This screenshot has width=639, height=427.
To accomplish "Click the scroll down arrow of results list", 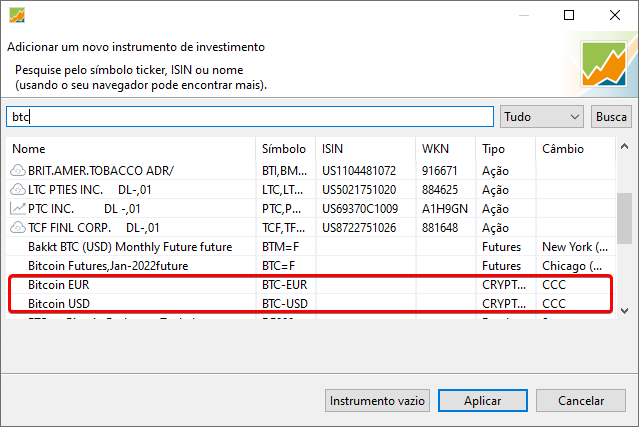I will click(x=624, y=311).
